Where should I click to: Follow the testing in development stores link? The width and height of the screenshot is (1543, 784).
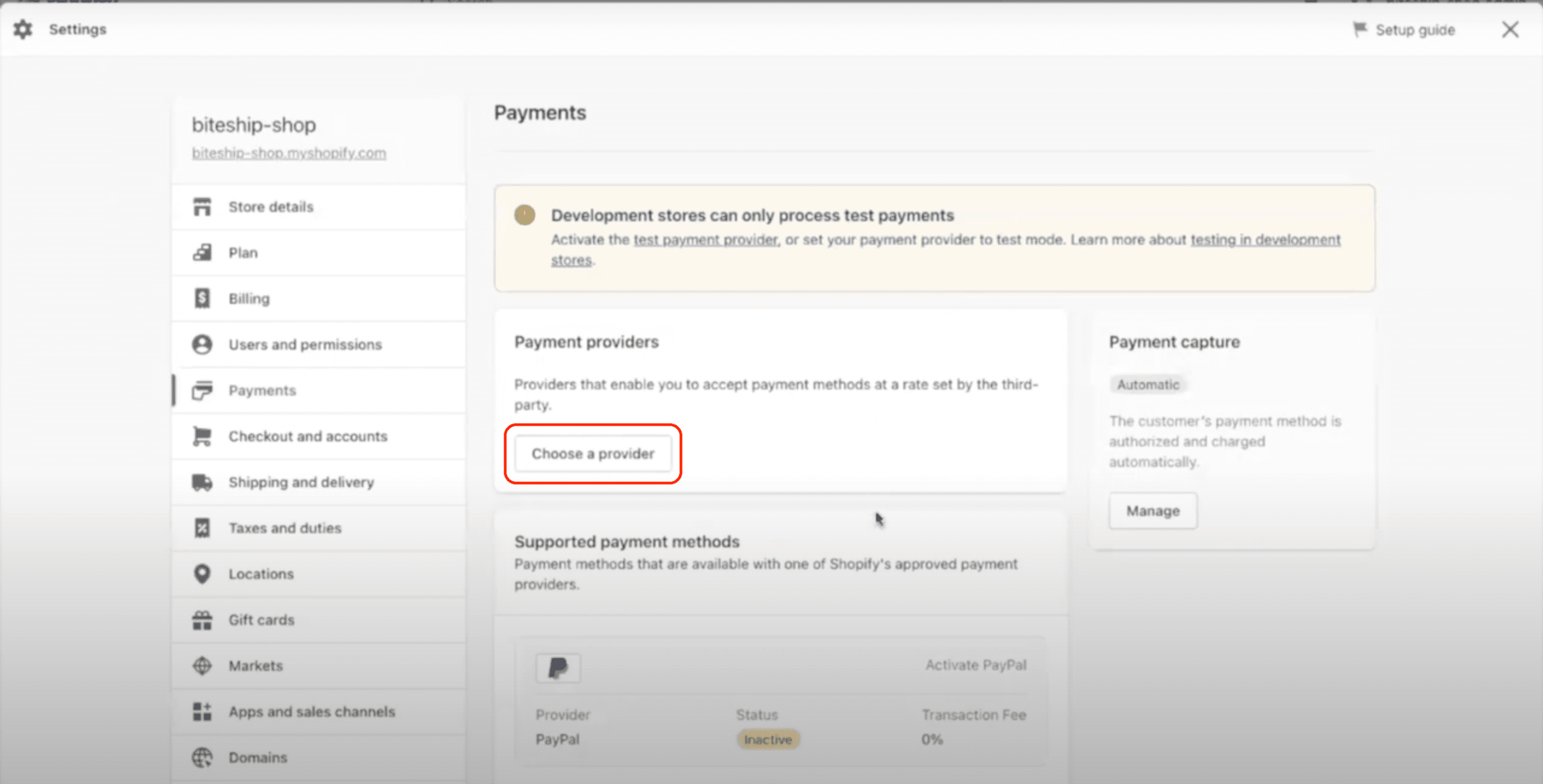[x=1265, y=239]
